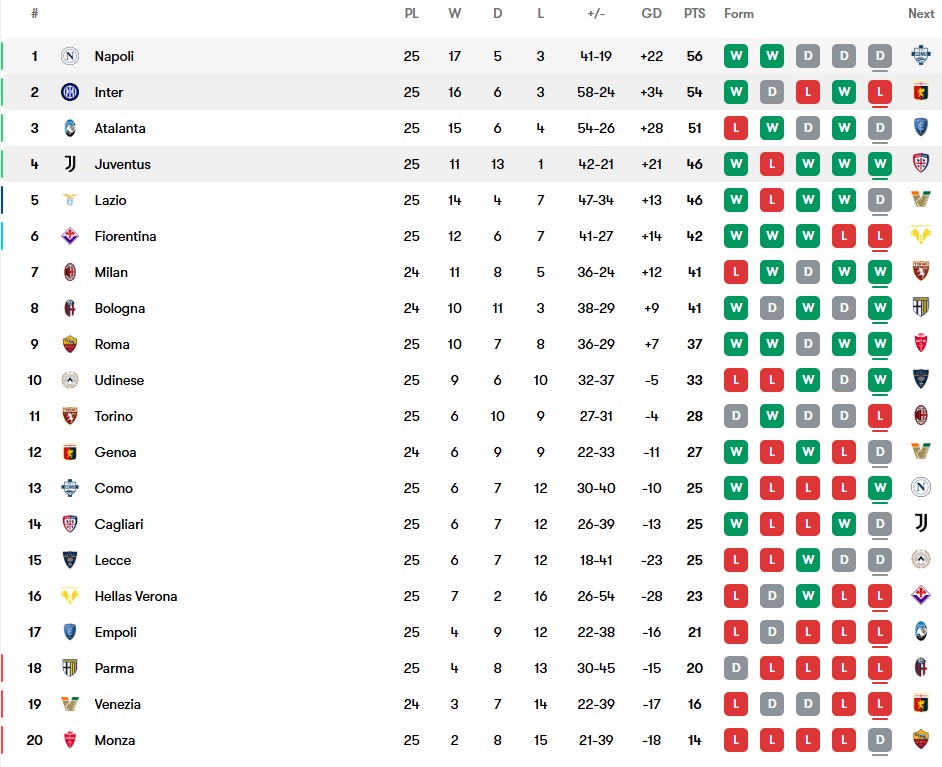Viewport: 942px width, 767px height.
Task: Click the GD column header
Action: click(652, 14)
